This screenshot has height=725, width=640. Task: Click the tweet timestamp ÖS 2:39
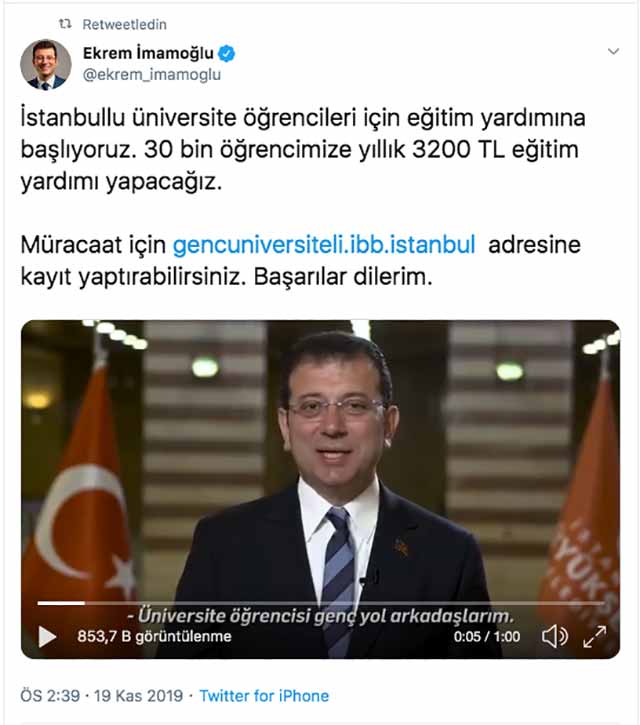[50, 696]
